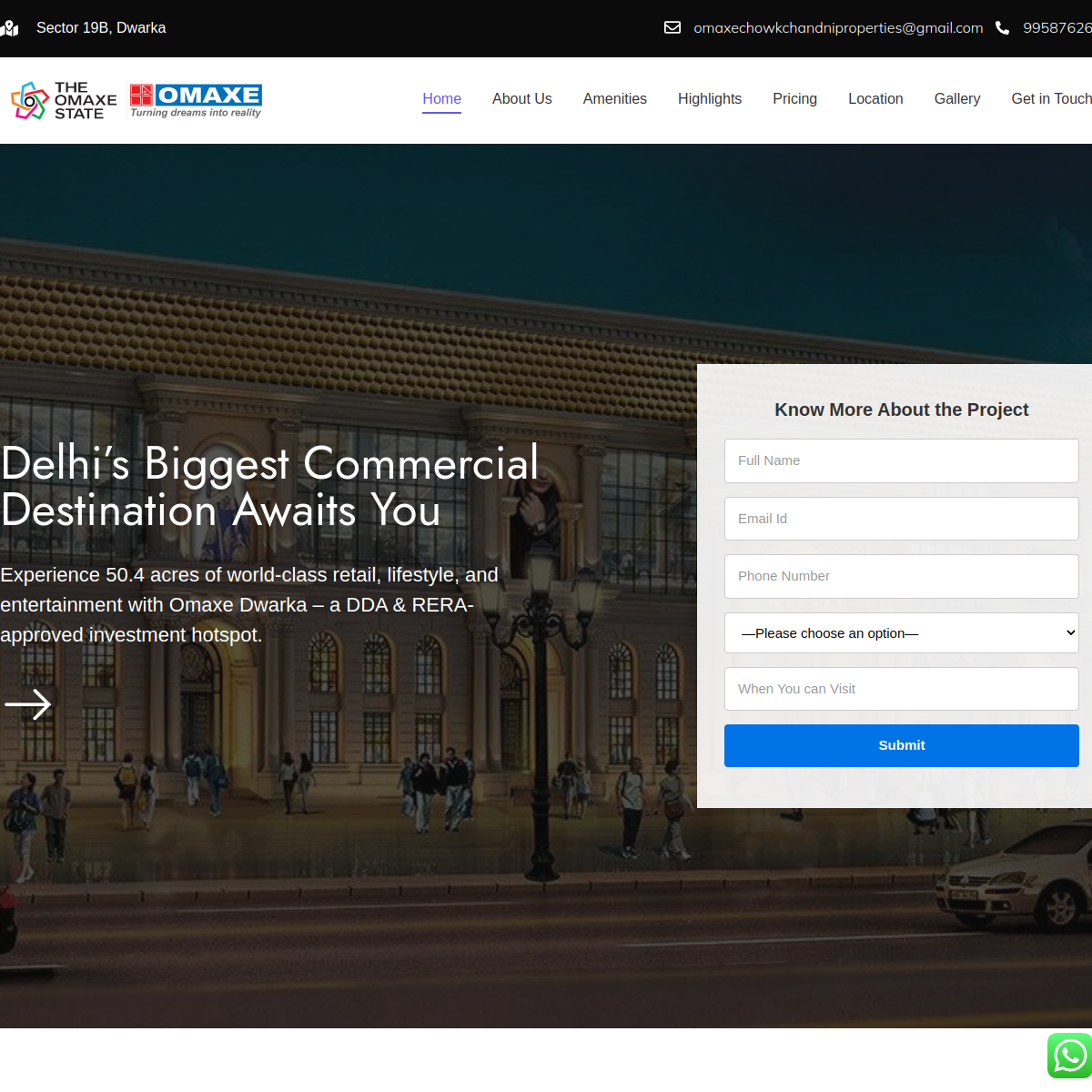This screenshot has width=1092, height=1092.
Task: Go to the Home menu item
Action: 441,99
